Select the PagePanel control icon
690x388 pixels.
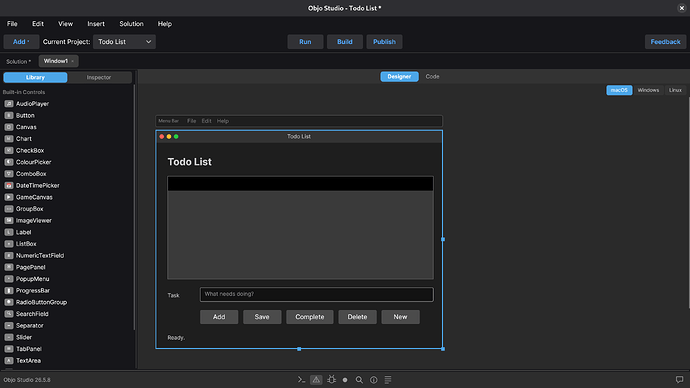[9, 267]
